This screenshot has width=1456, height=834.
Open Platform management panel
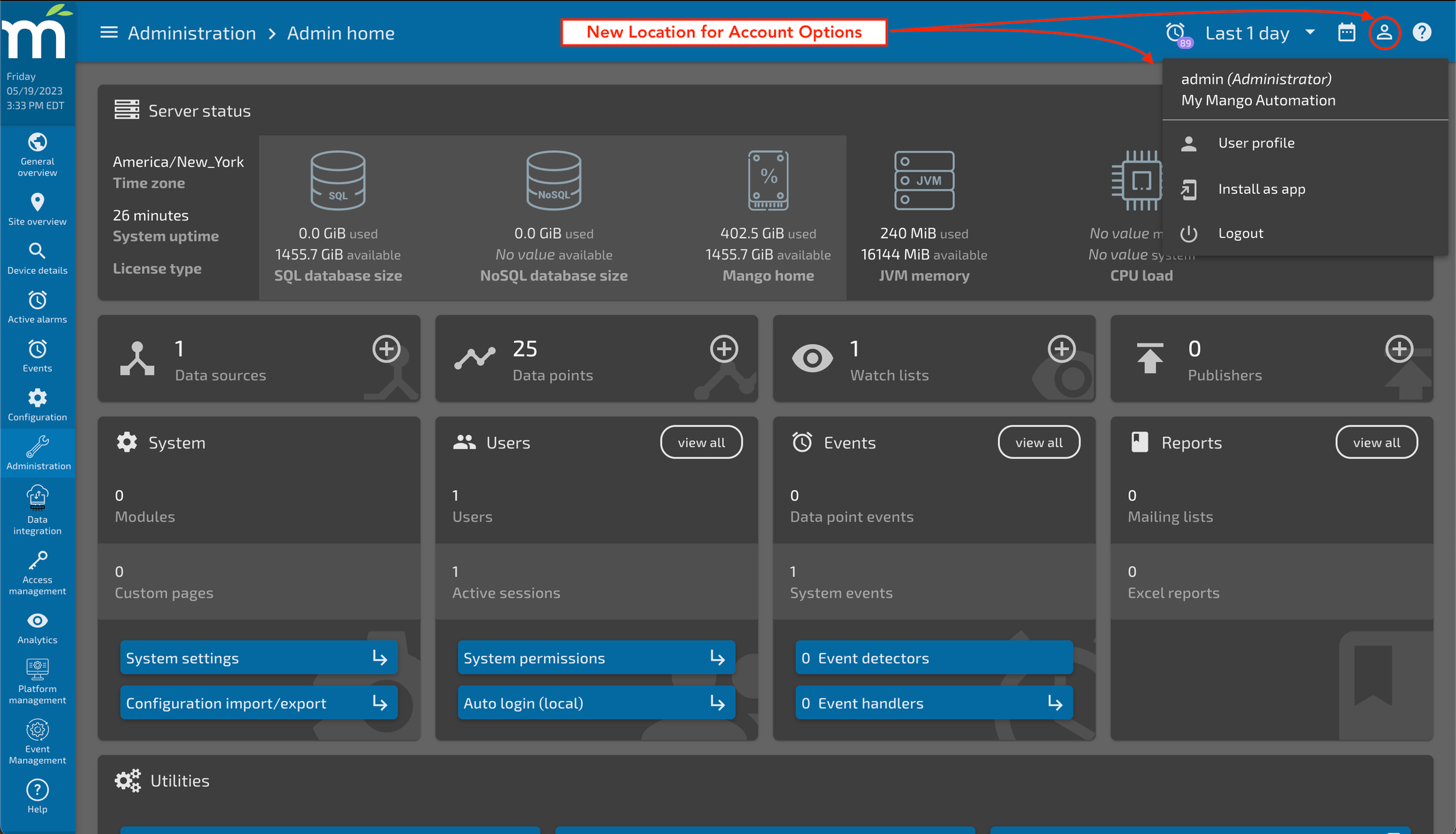coord(38,681)
